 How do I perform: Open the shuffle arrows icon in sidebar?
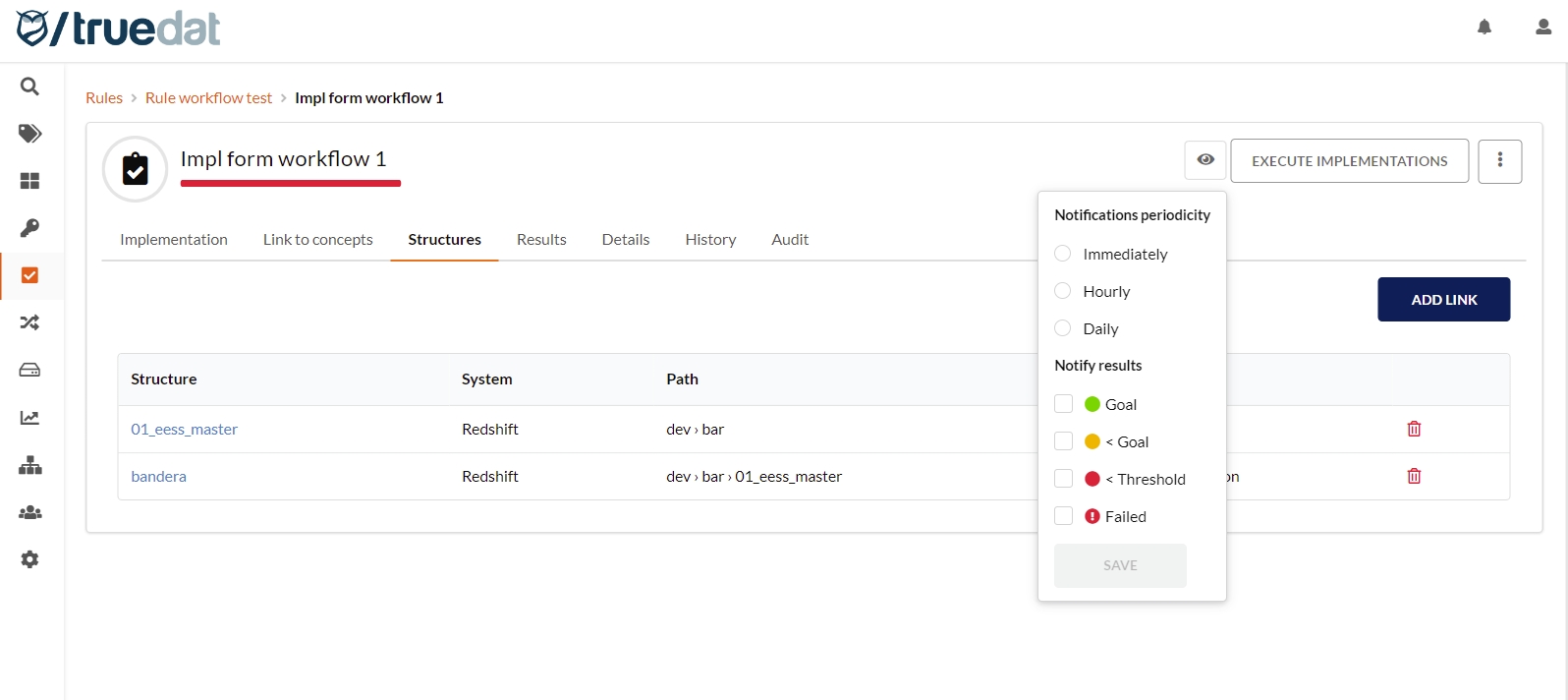(29, 322)
